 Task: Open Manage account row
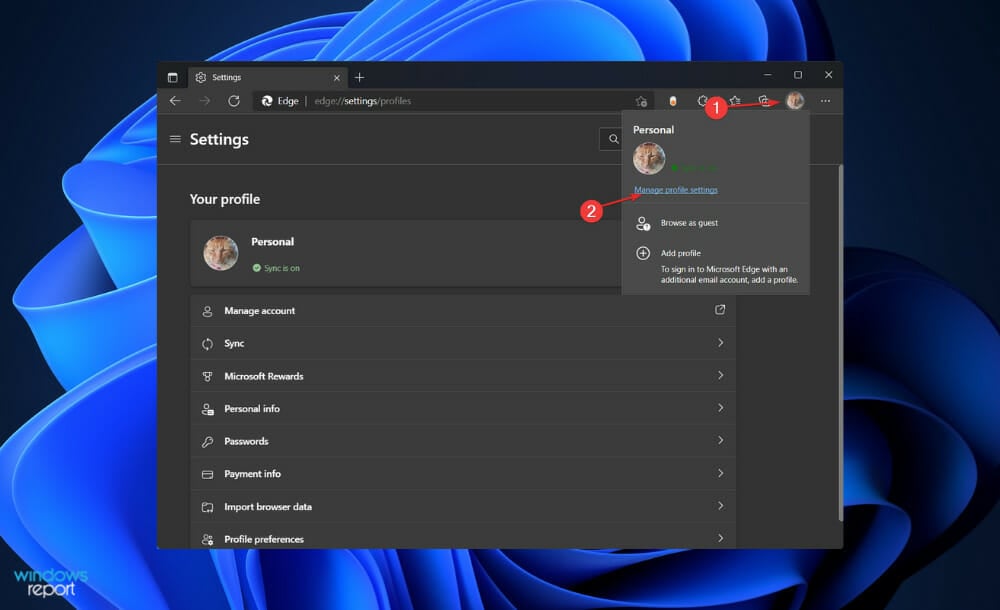(x=463, y=311)
